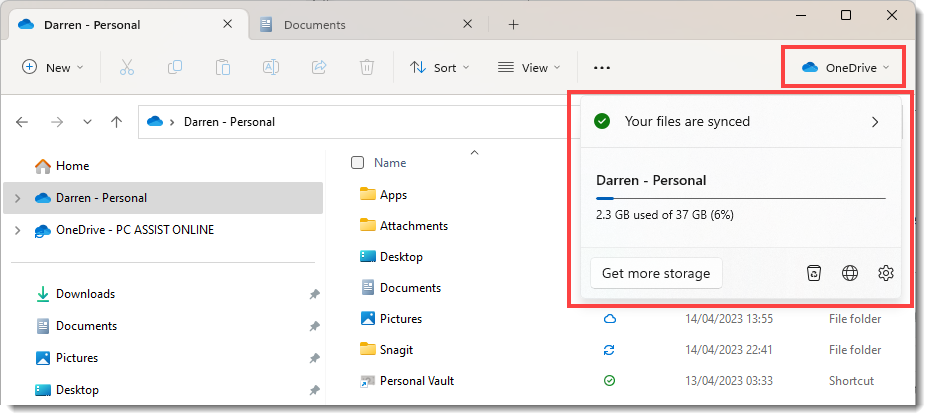This screenshot has width=931, height=420.
Task: Select the Attachments folder
Action: (404, 226)
